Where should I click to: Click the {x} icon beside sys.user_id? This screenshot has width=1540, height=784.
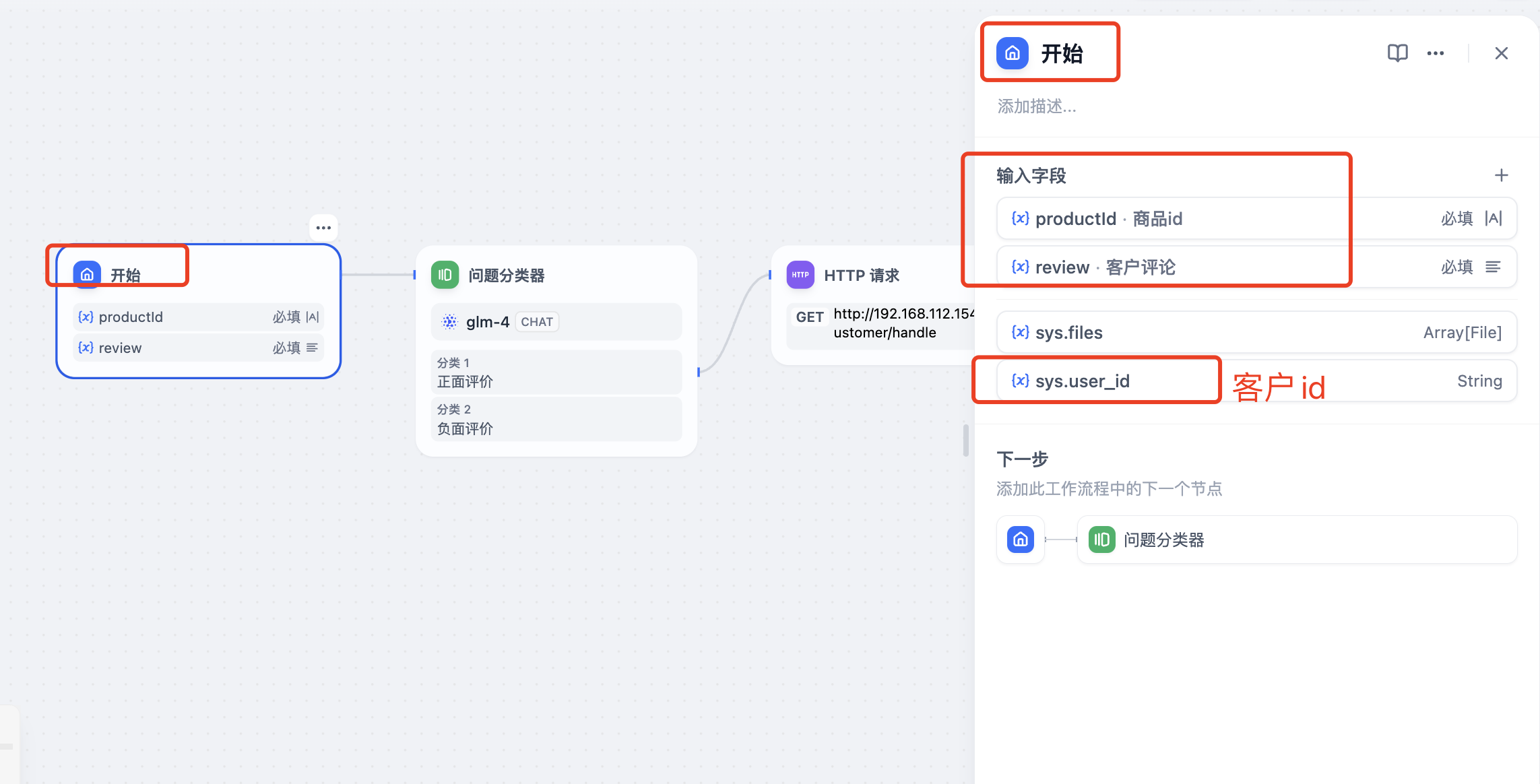[x=1020, y=380]
